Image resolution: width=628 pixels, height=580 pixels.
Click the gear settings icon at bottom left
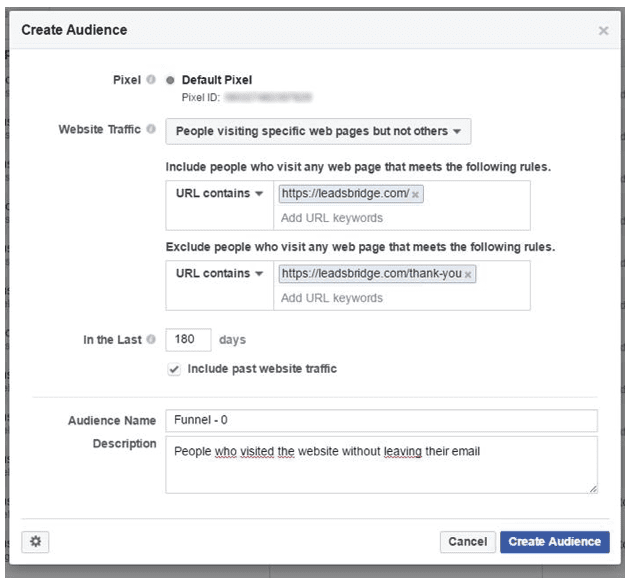(36, 541)
